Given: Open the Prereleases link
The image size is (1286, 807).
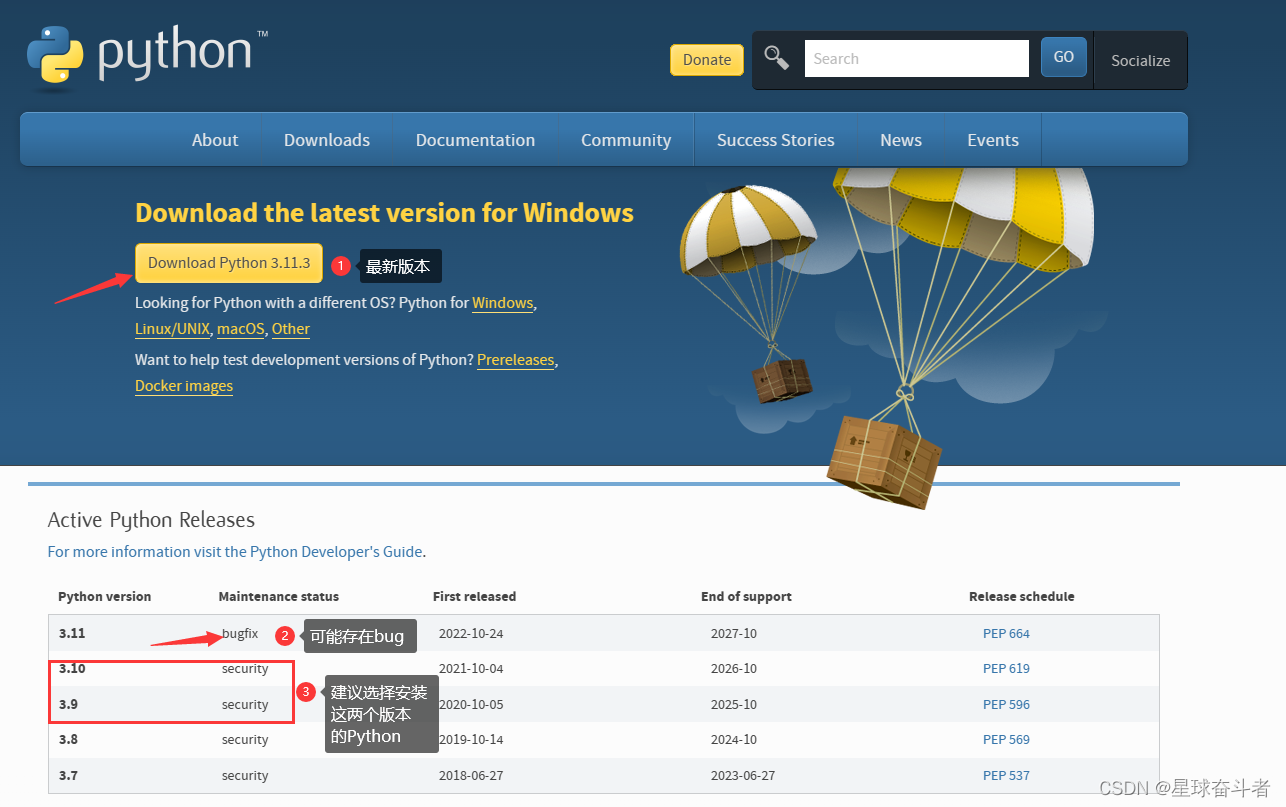Looking at the screenshot, I should (515, 359).
